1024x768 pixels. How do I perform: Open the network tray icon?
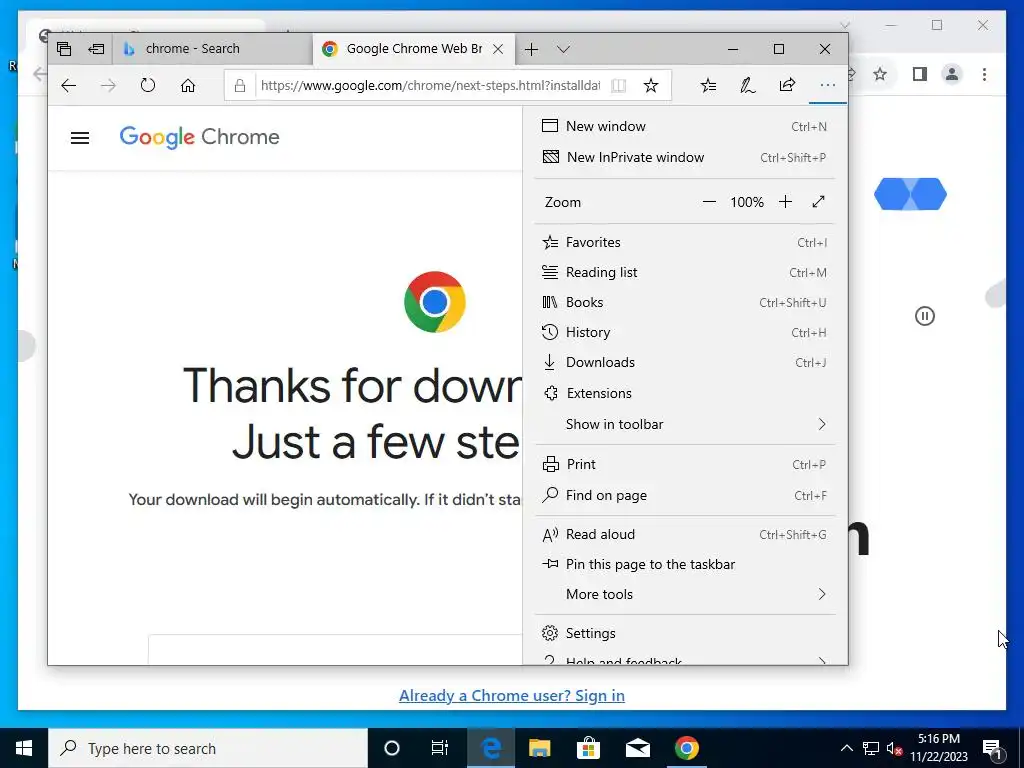point(871,748)
